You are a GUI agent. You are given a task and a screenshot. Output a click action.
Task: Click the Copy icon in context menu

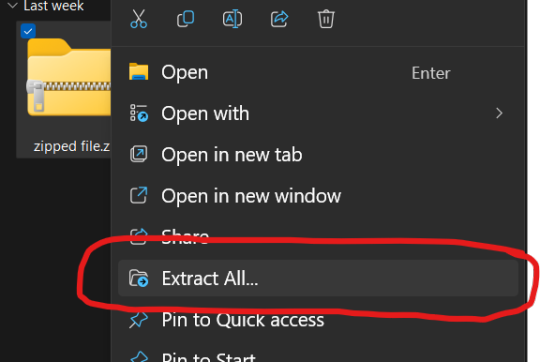point(186,19)
